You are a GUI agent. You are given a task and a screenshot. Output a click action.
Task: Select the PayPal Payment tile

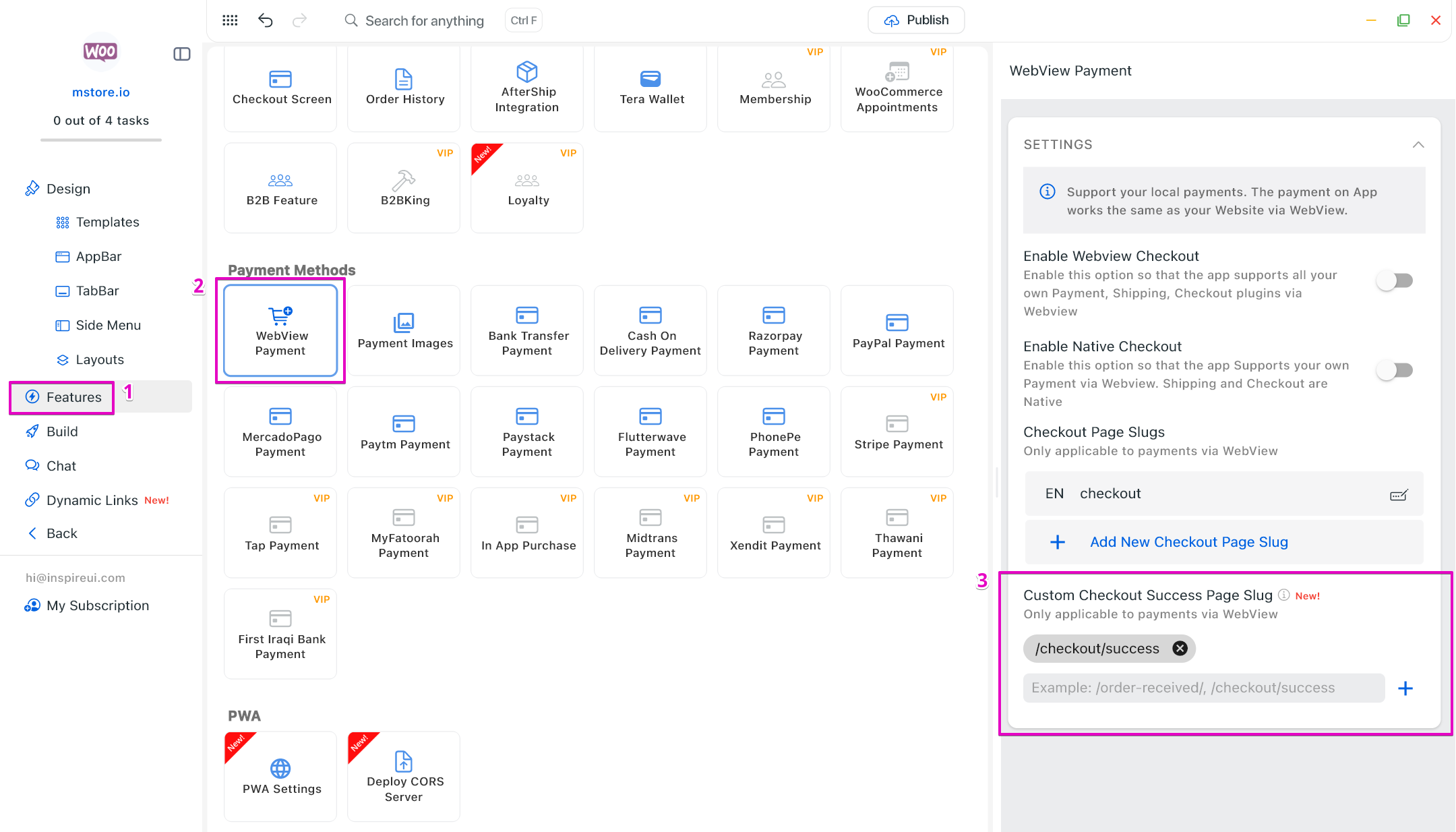tap(897, 330)
